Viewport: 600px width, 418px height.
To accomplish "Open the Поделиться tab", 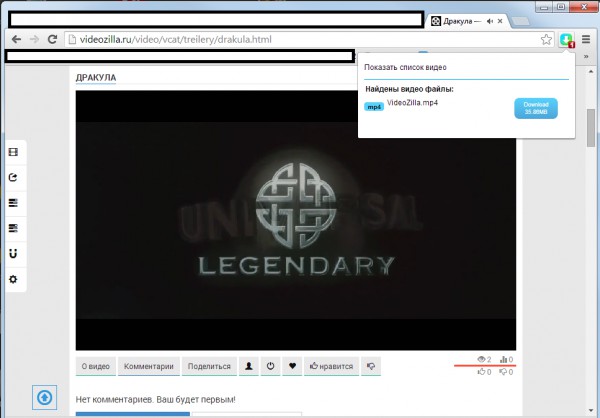I will [209, 366].
